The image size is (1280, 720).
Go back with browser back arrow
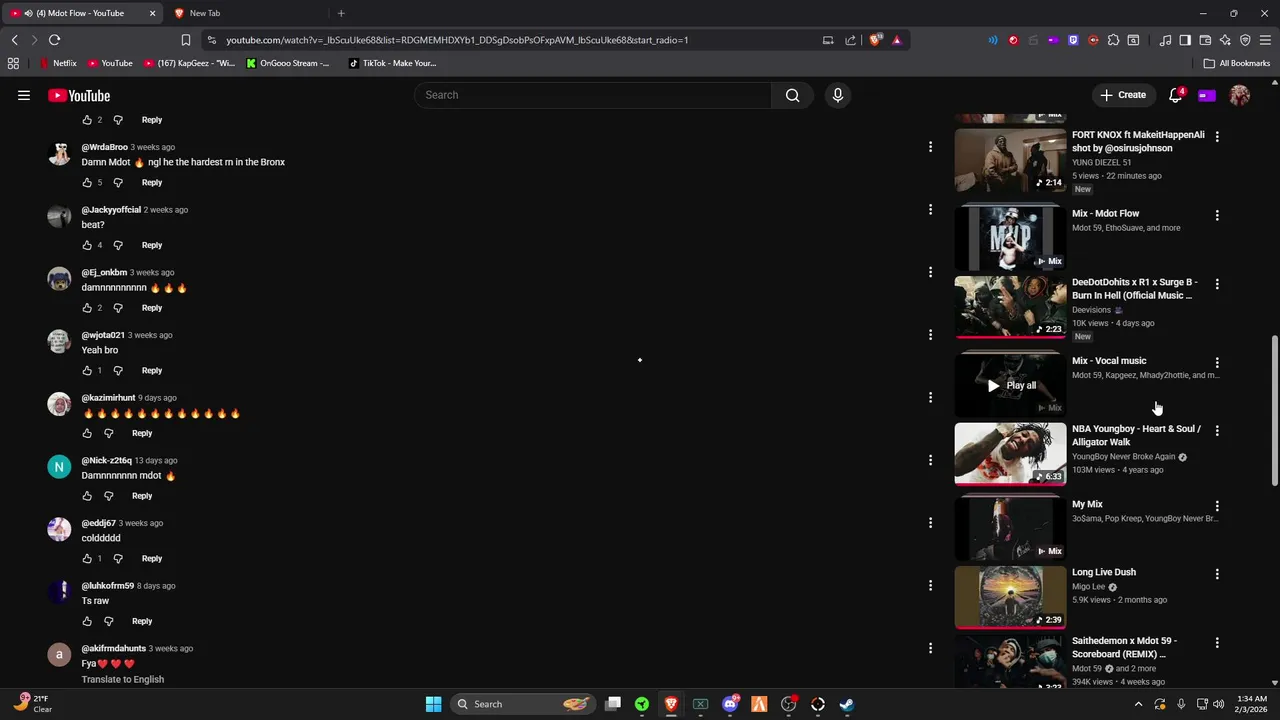(x=14, y=40)
